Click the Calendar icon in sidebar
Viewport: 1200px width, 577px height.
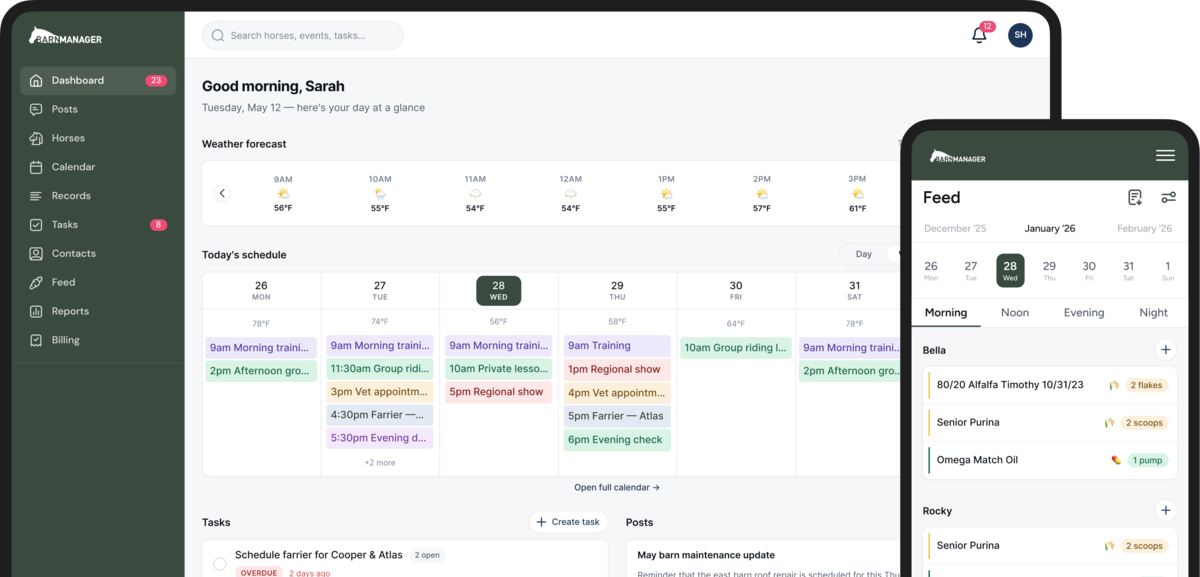point(36,167)
